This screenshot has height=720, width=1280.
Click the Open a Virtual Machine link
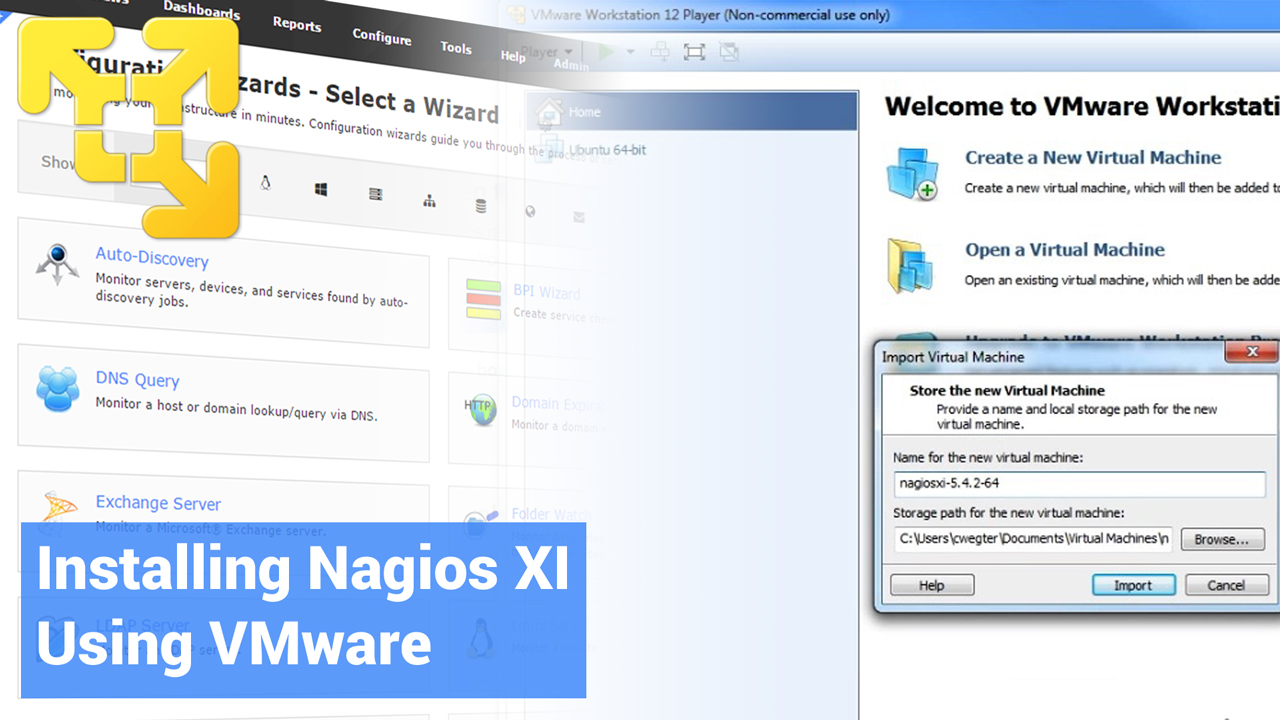tap(1065, 249)
